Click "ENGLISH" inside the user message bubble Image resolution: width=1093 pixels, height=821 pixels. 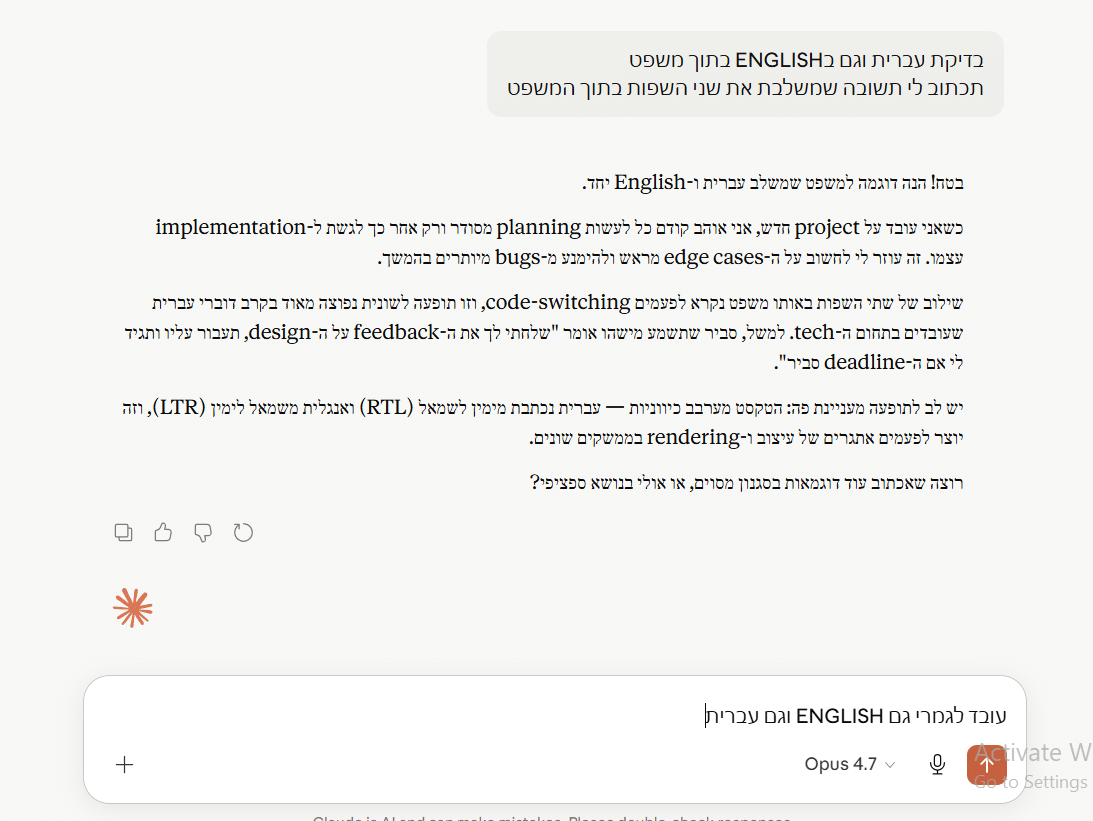click(x=779, y=61)
